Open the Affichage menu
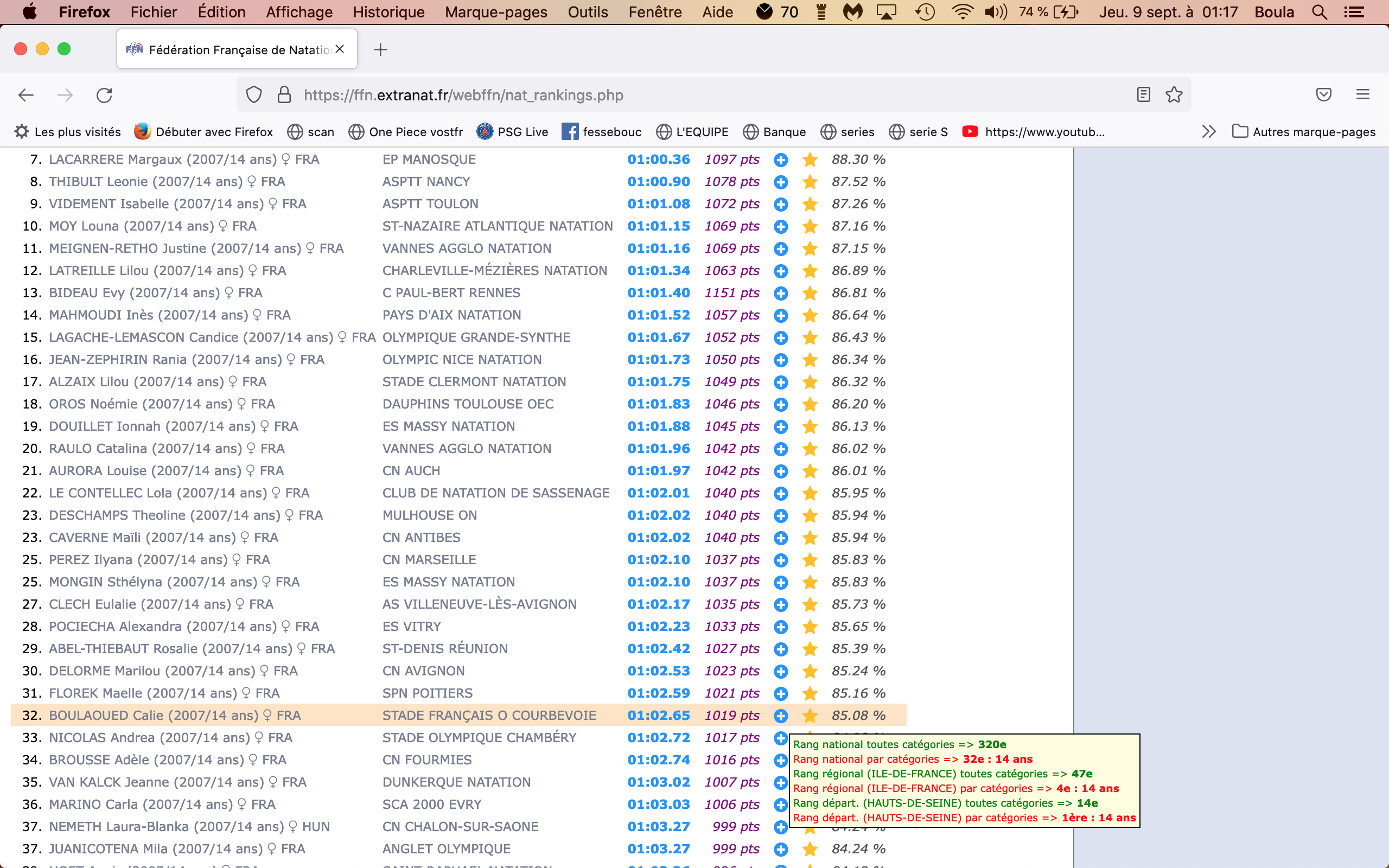Image resolution: width=1389 pixels, height=868 pixels. tap(299, 12)
